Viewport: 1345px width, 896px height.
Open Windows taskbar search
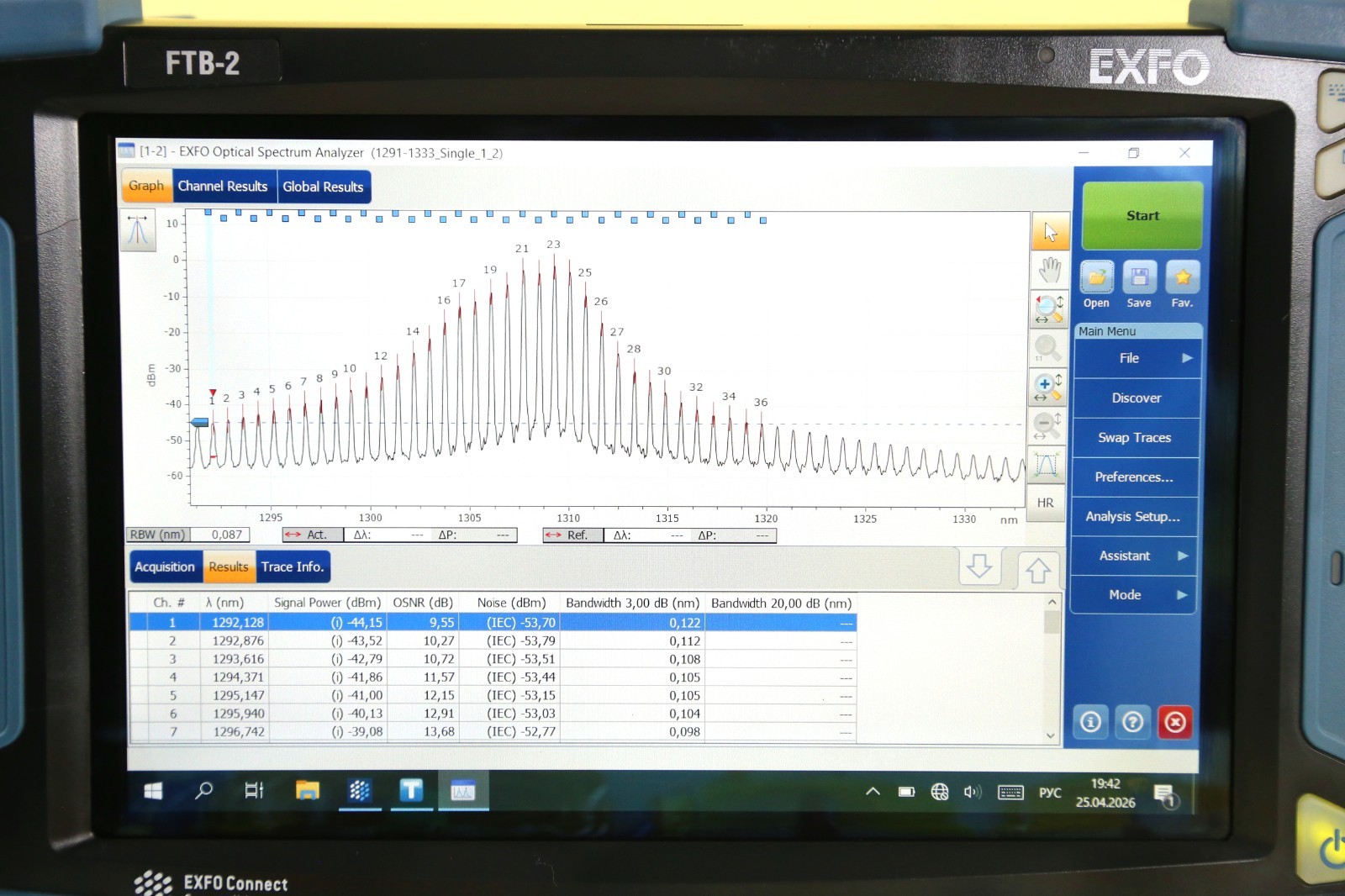tap(203, 790)
